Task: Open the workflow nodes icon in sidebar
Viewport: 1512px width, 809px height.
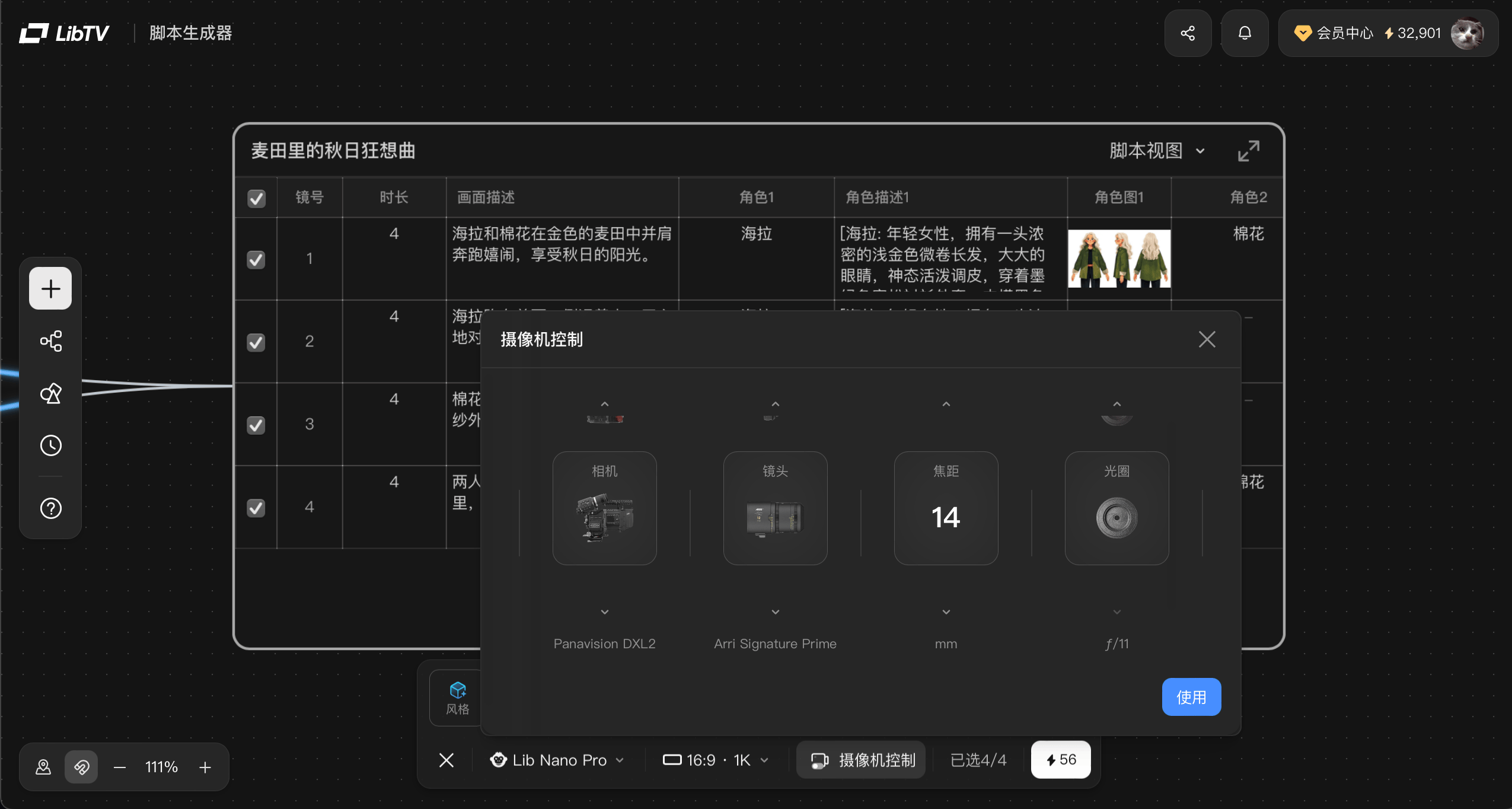Action: pos(50,341)
